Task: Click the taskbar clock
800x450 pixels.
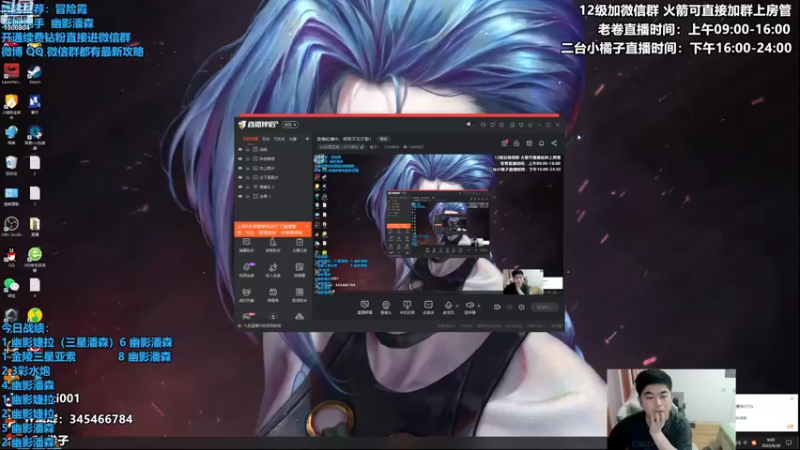Action: (770, 442)
